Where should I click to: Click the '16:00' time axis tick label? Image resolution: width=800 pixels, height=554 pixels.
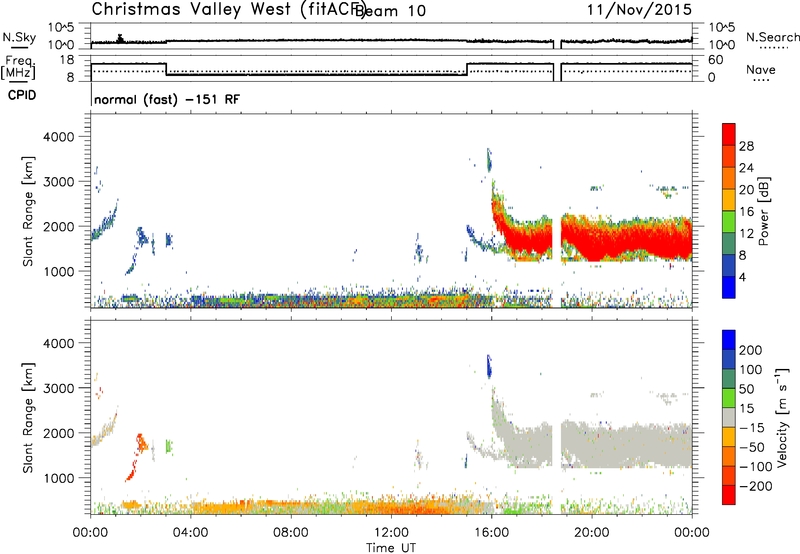tap(491, 533)
